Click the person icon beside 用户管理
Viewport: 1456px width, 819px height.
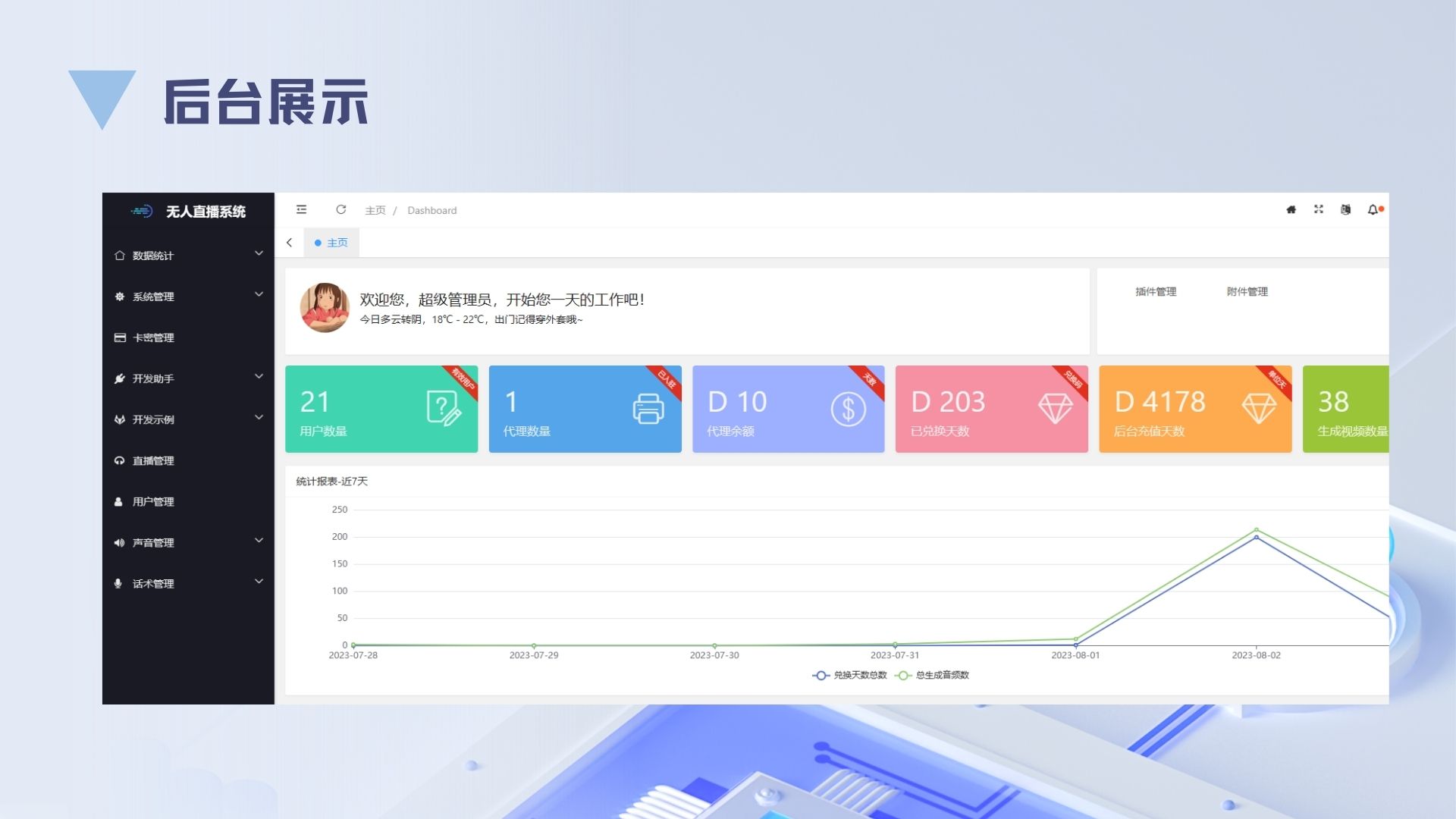(118, 501)
